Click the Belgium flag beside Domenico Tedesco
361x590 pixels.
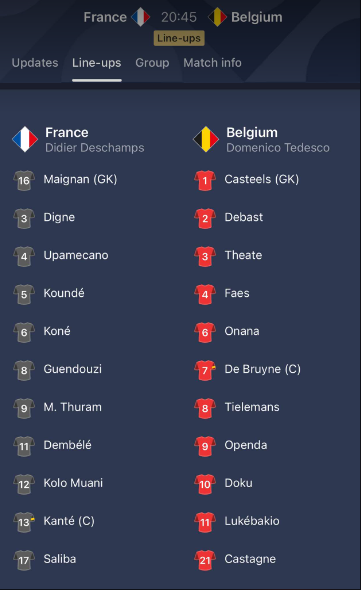pos(206,139)
